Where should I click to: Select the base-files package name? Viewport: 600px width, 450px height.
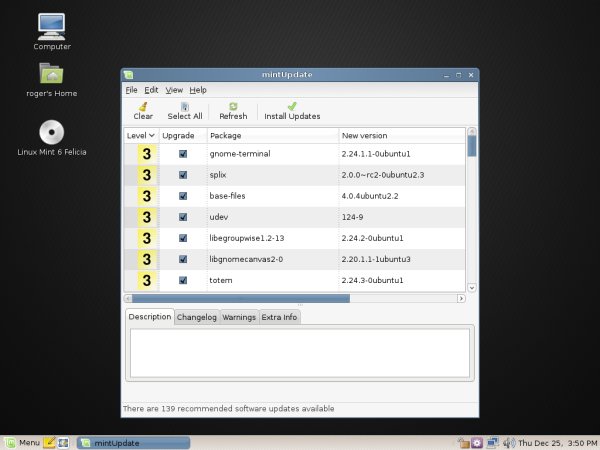pos(227,196)
